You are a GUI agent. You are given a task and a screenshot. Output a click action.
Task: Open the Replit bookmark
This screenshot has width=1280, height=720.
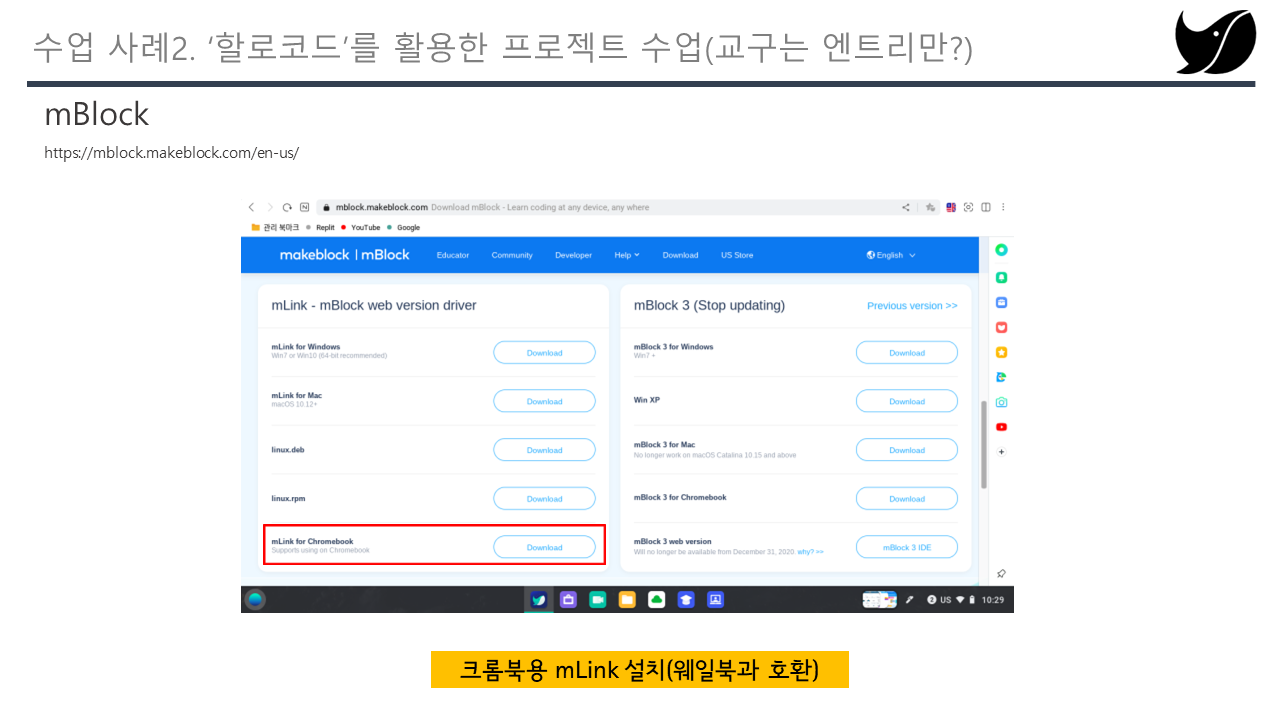point(320,227)
